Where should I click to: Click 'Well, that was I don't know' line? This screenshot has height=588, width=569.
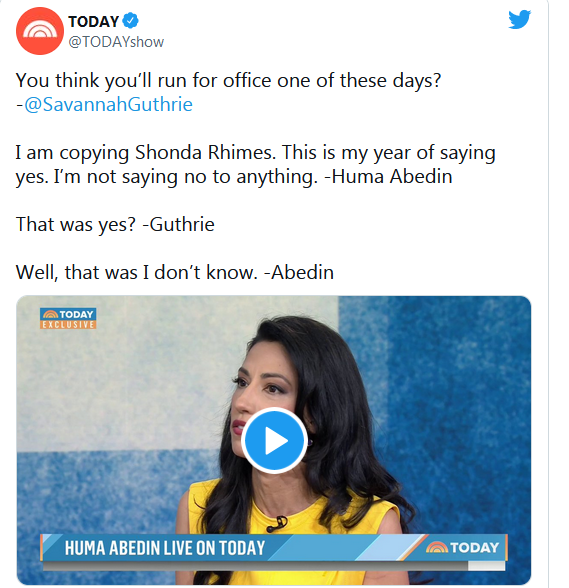(175, 272)
